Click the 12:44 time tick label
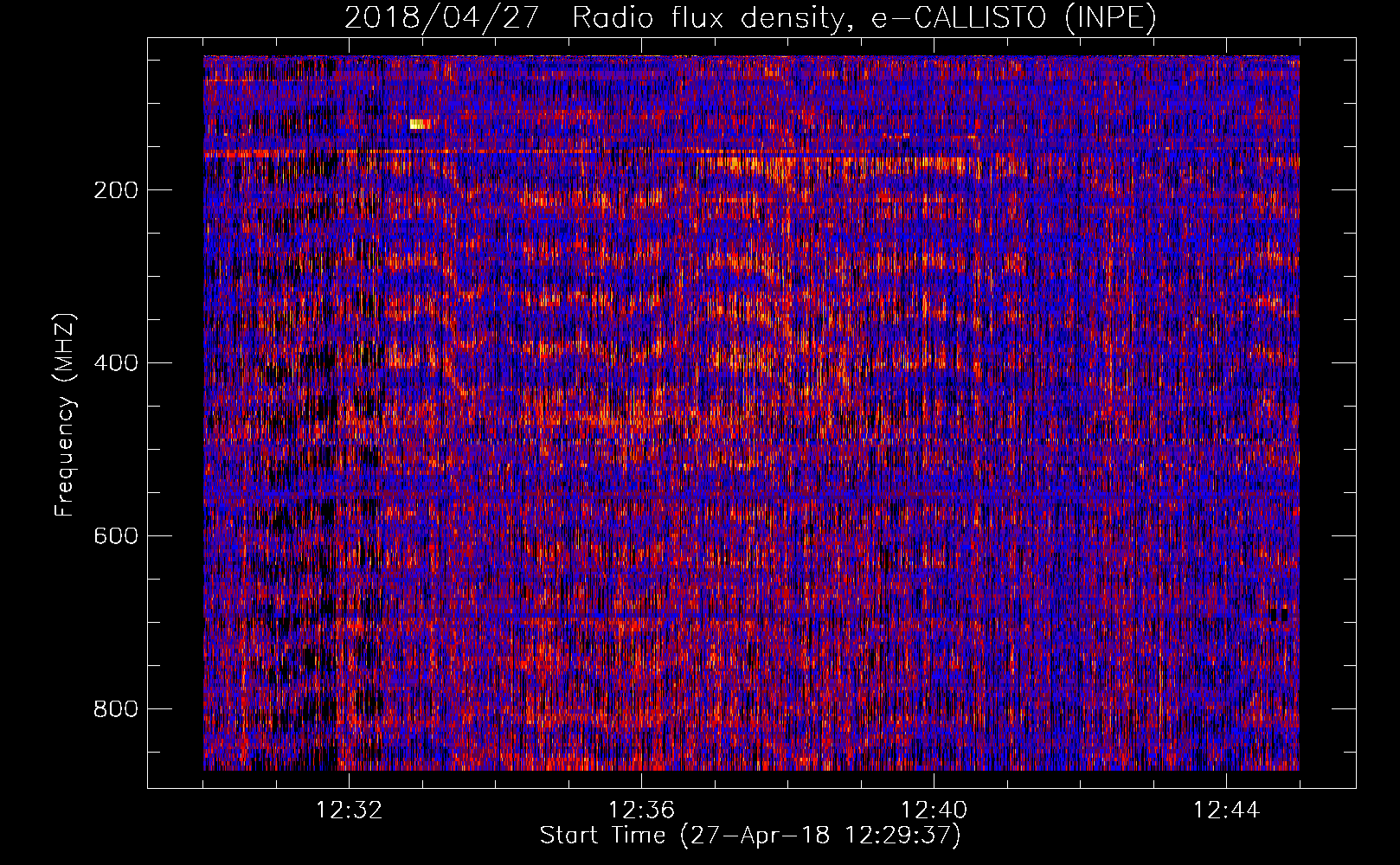The width and height of the screenshot is (1400, 865). [x=1226, y=811]
